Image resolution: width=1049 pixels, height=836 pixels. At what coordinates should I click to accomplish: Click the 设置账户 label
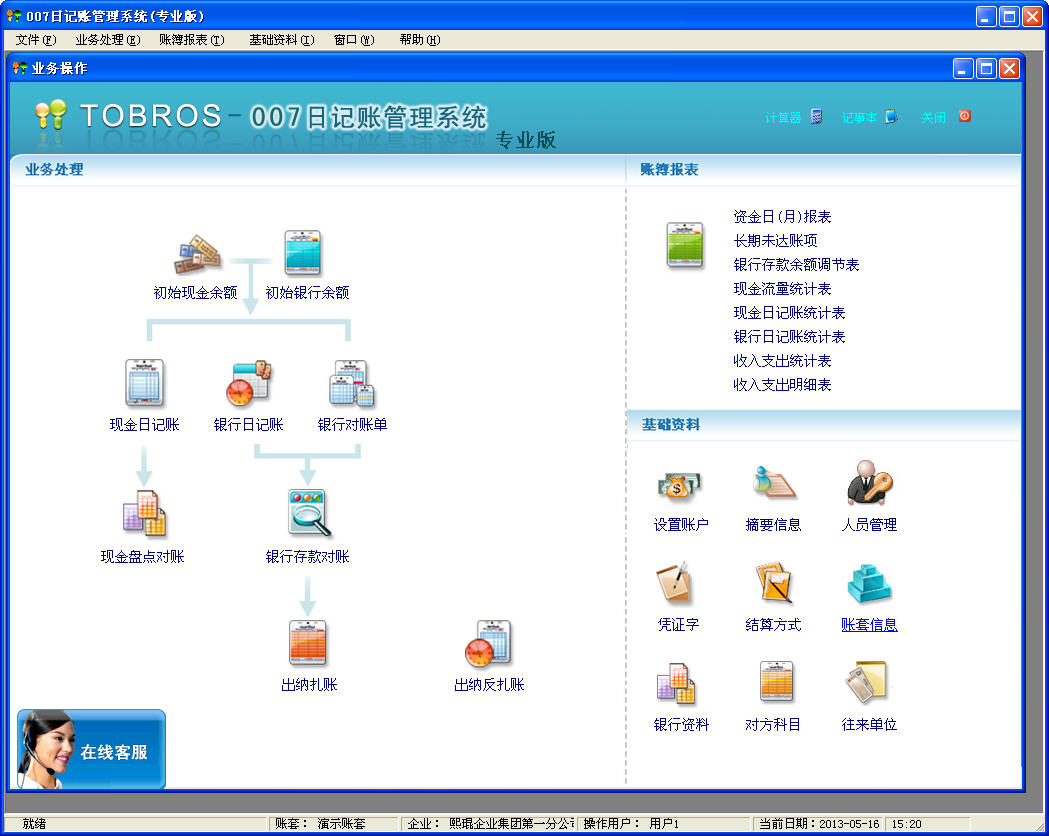(x=681, y=525)
